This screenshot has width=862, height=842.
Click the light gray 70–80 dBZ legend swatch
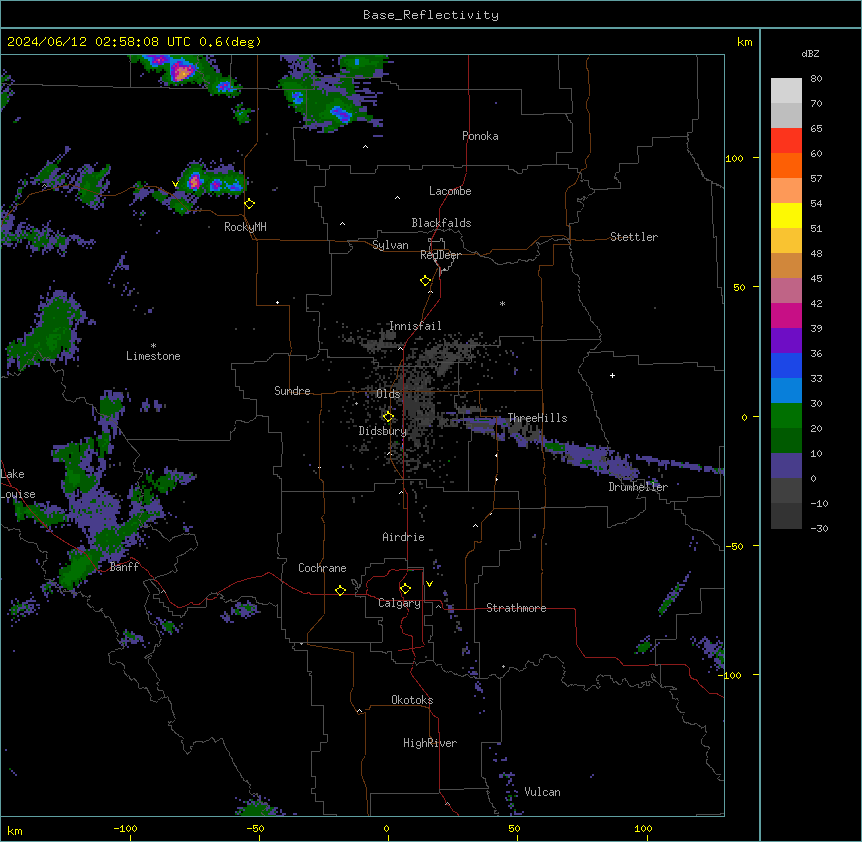(786, 91)
